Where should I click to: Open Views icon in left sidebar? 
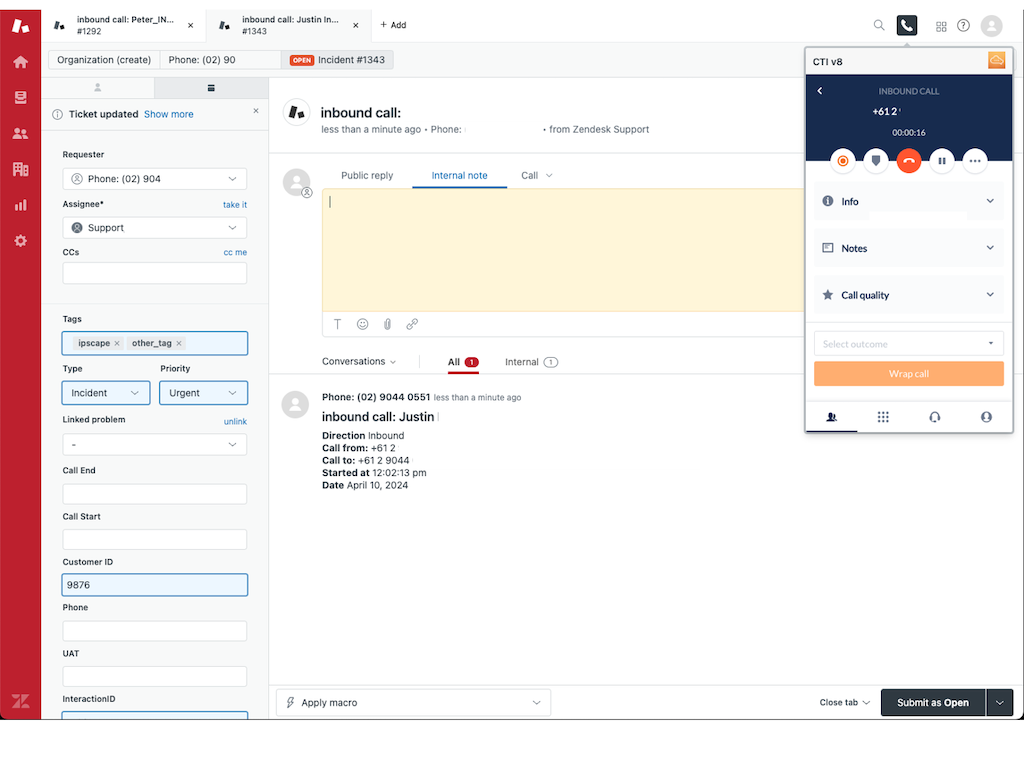click(x=20, y=97)
